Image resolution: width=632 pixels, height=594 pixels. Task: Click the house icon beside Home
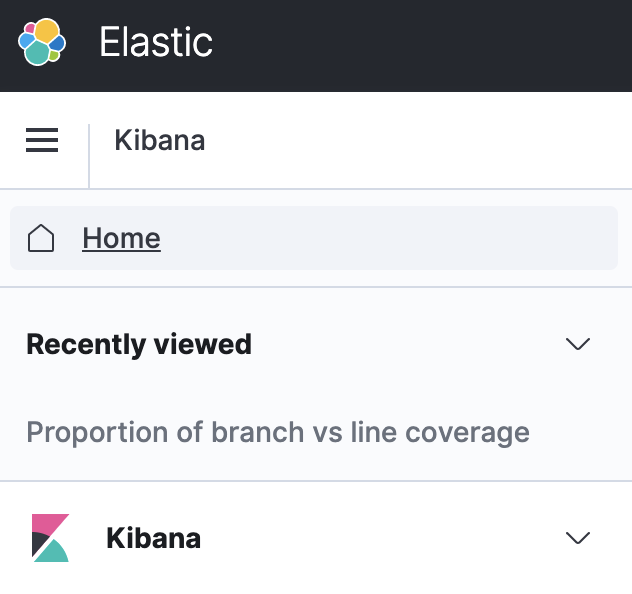click(x=41, y=239)
